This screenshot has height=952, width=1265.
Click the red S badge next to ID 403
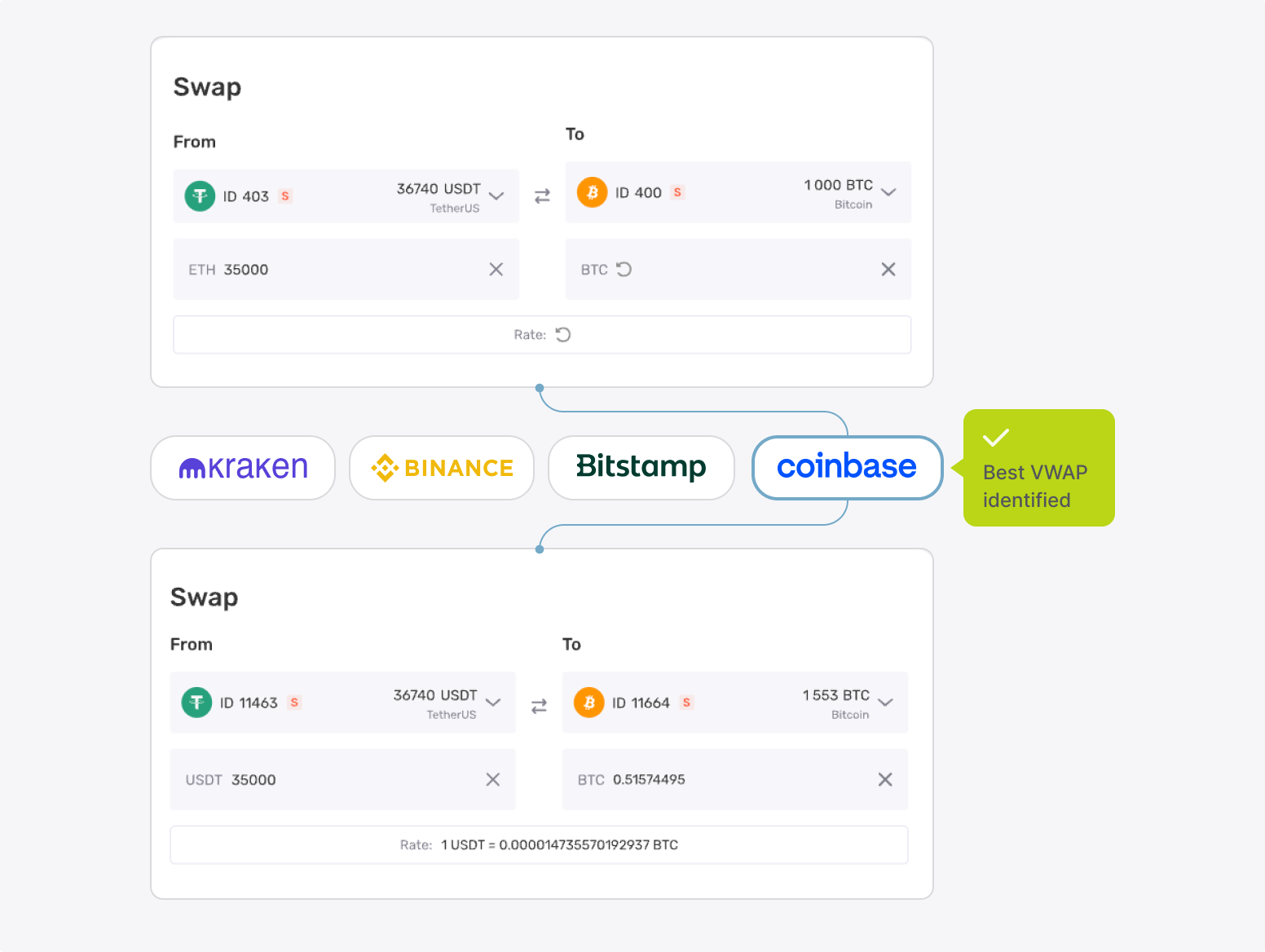tap(285, 196)
